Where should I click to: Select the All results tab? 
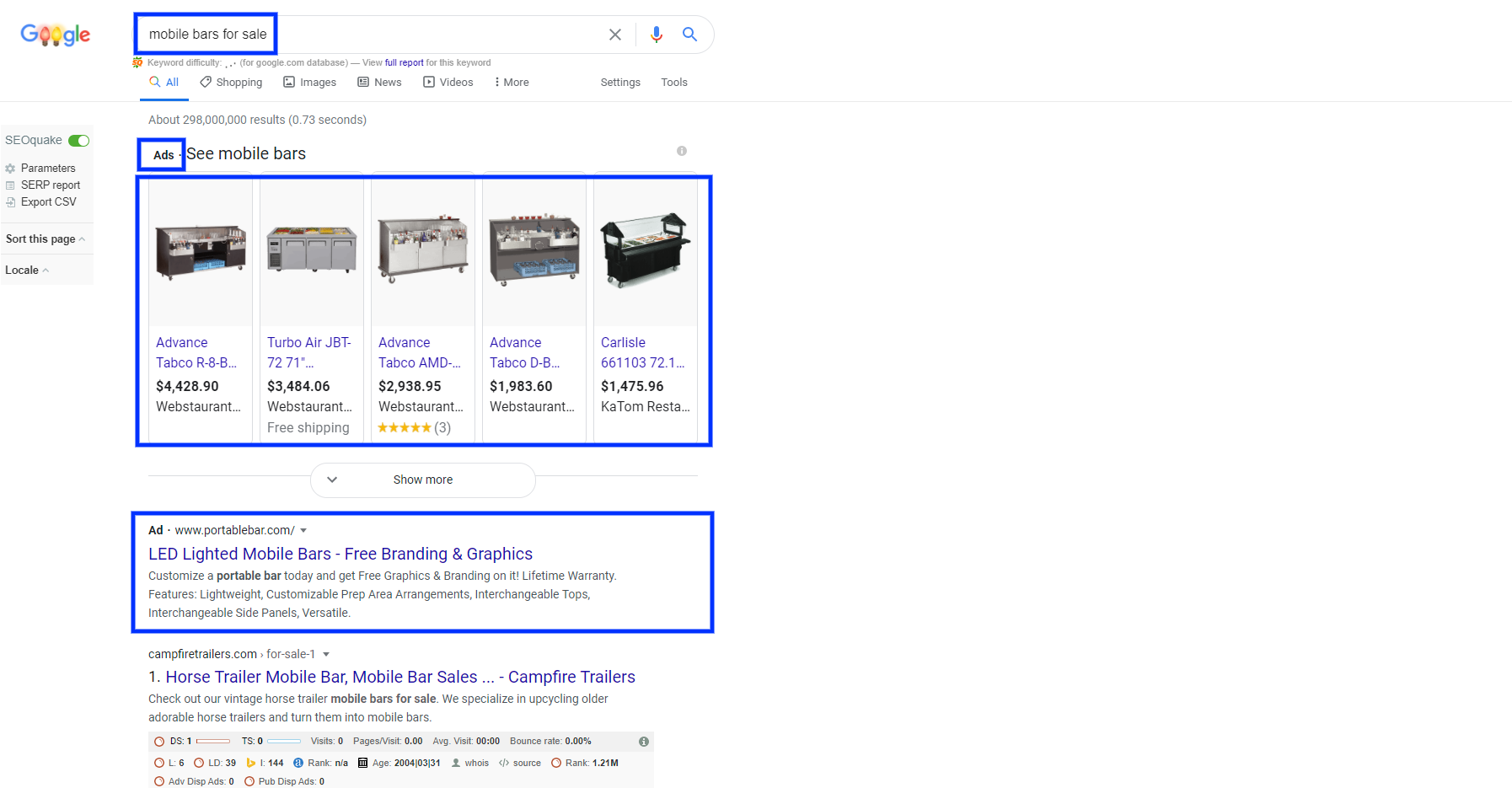[164, 83]
